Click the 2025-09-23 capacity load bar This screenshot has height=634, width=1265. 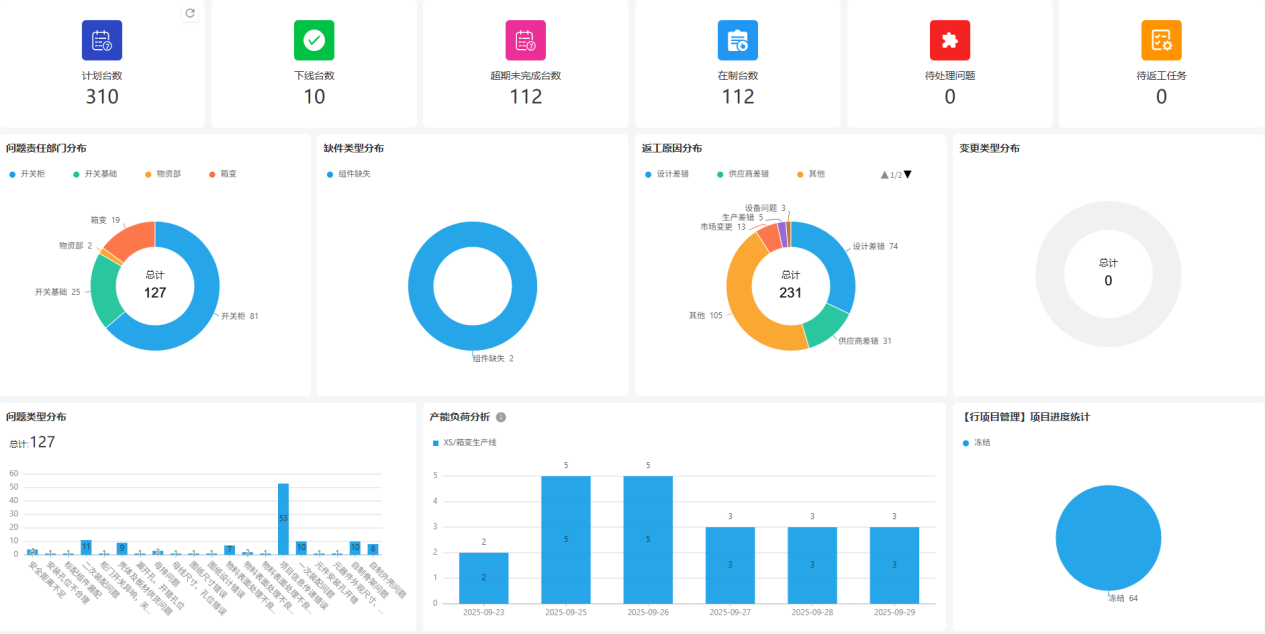pos(484,577)
